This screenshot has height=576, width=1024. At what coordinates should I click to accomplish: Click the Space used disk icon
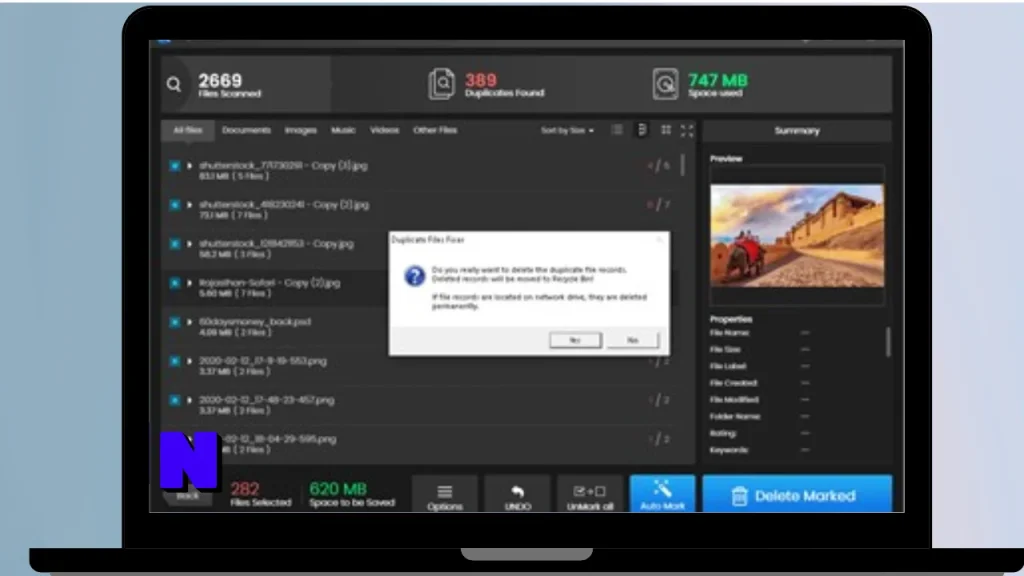665,84
